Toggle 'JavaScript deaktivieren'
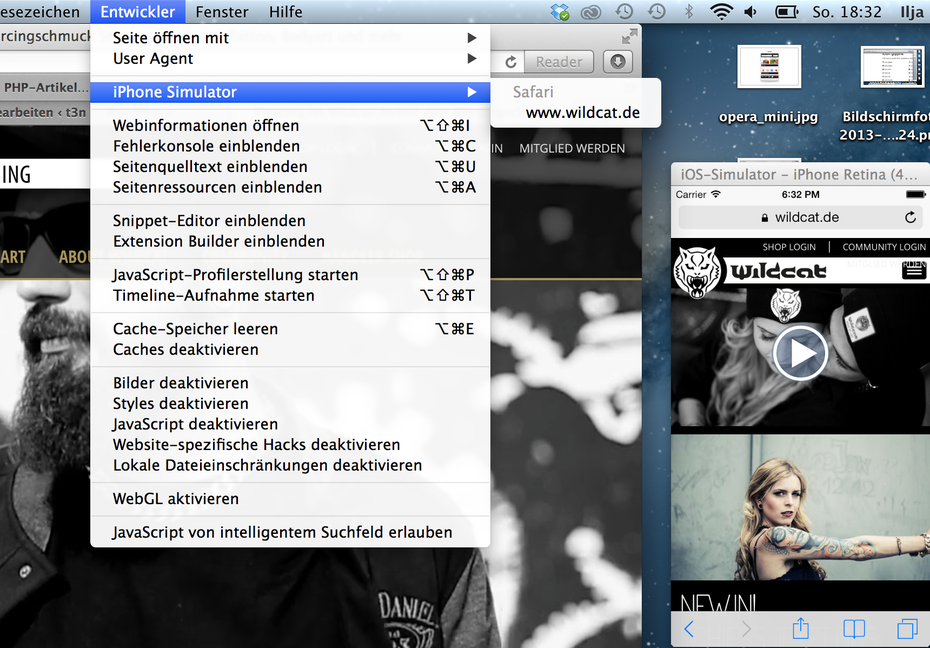930x648 pixels. point(290,424)
